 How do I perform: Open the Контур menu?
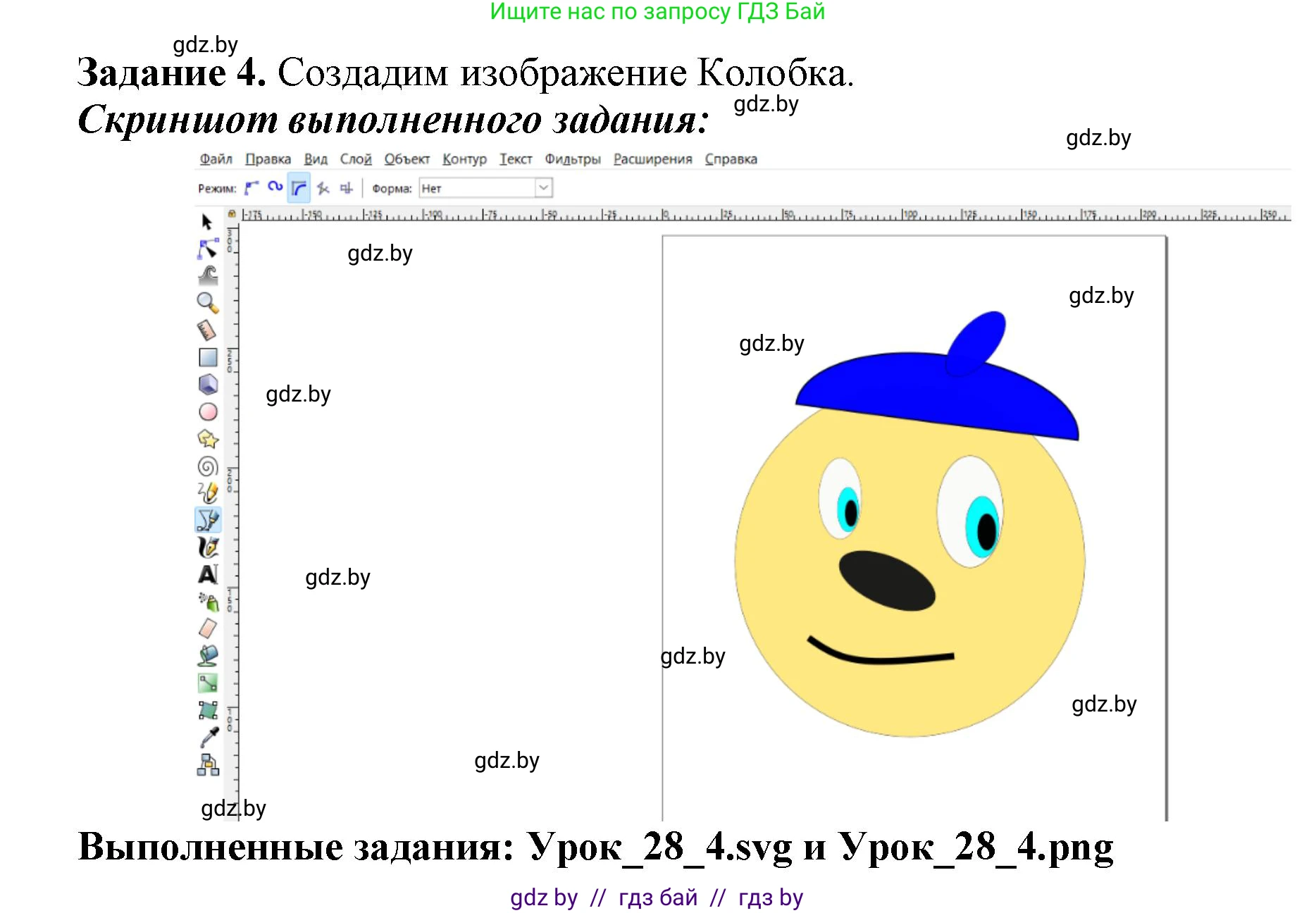pyautogui.click(x=465, y=159)
